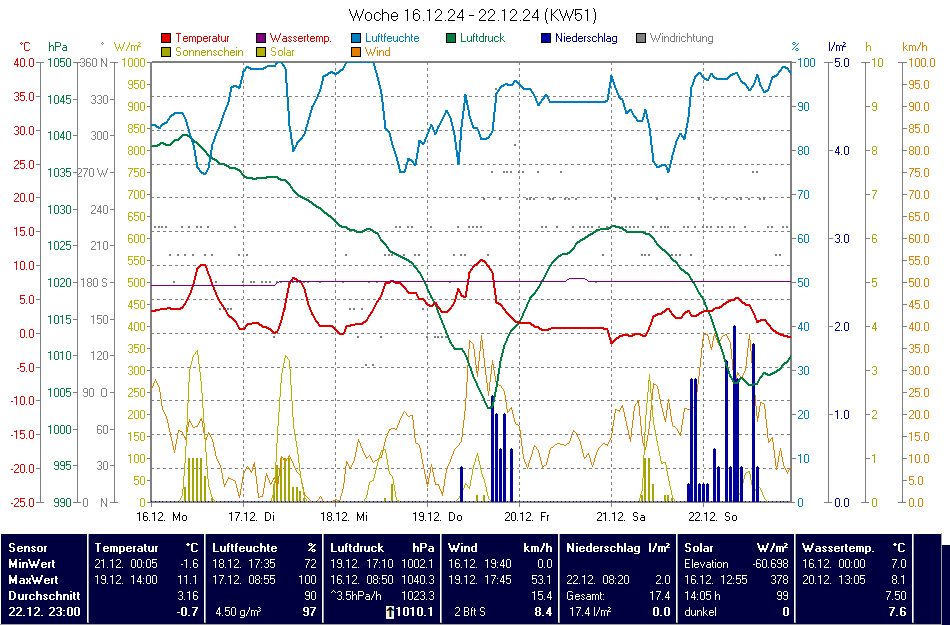This screenshot has width=950, height=625.
Task: Click the current humidity value 97
Action: tap(310, 612)
